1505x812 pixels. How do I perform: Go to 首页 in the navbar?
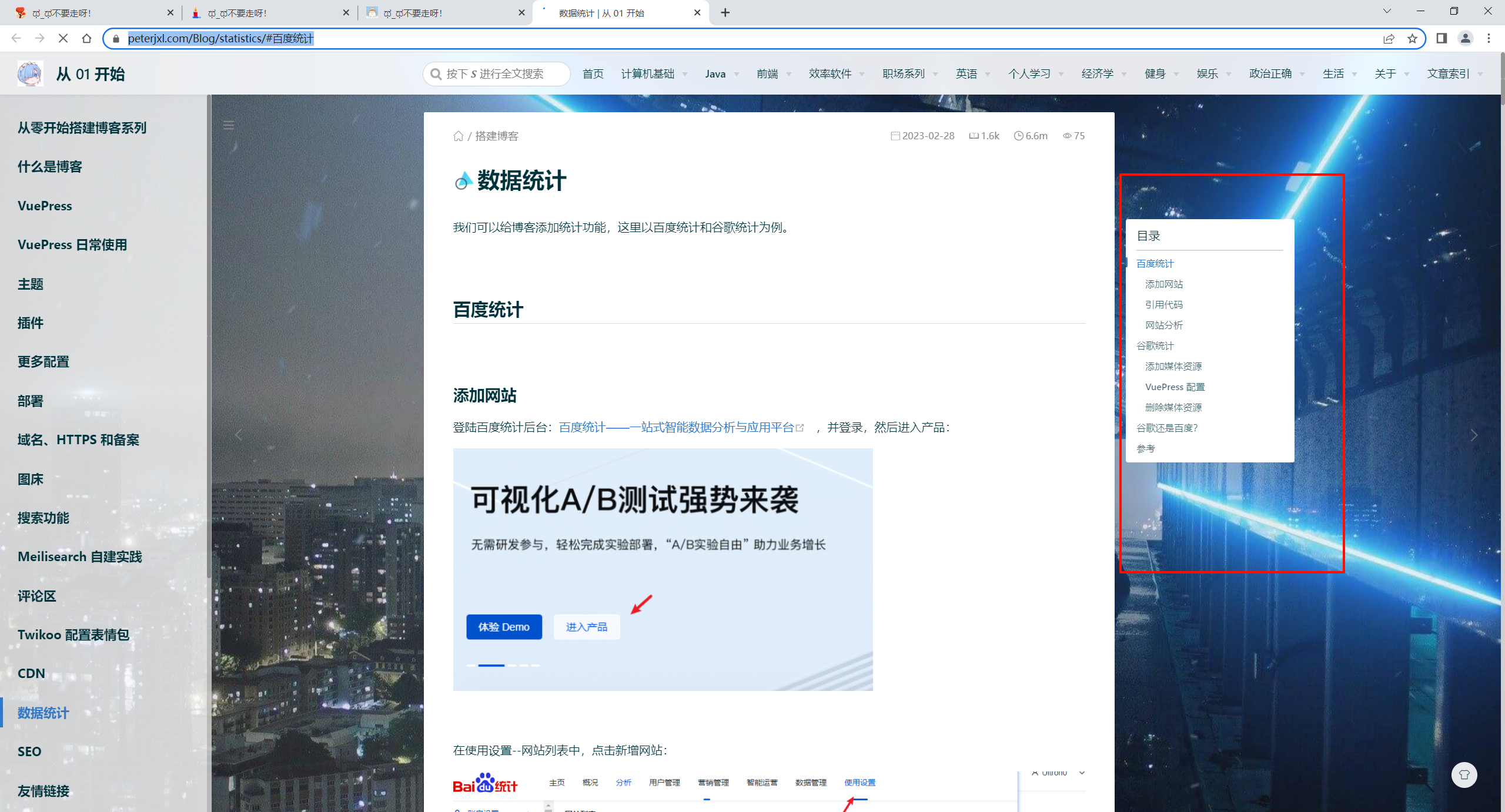[593, 74]
